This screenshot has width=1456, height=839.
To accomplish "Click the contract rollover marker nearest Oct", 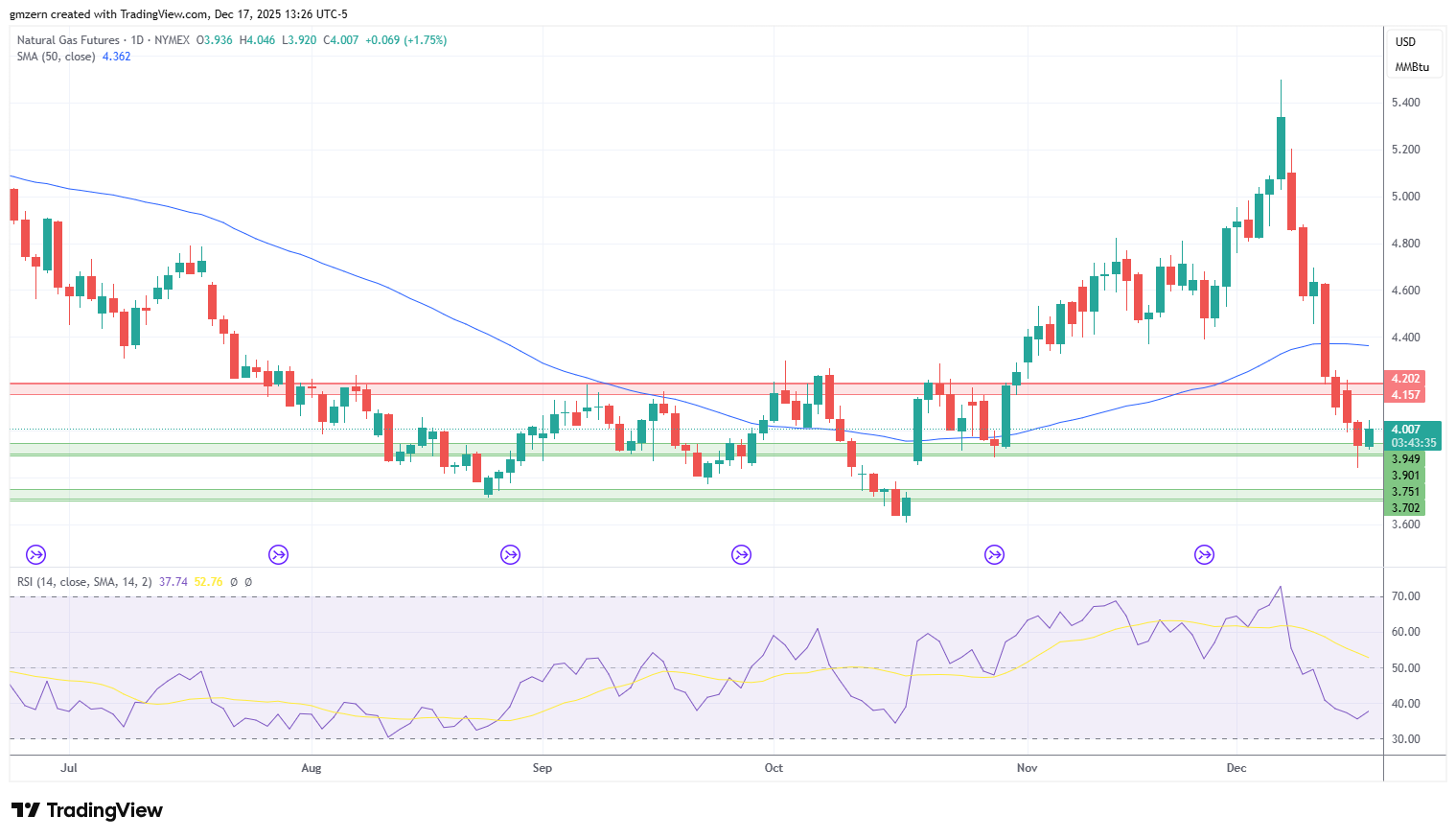I will pos(741,554).
